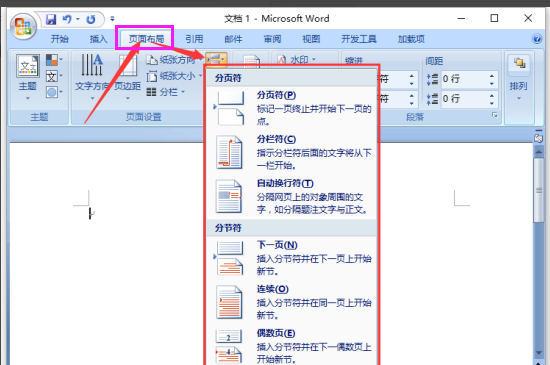Open the 审阅 tab
Screen dimensions: 550x365
tap(273, 39)
